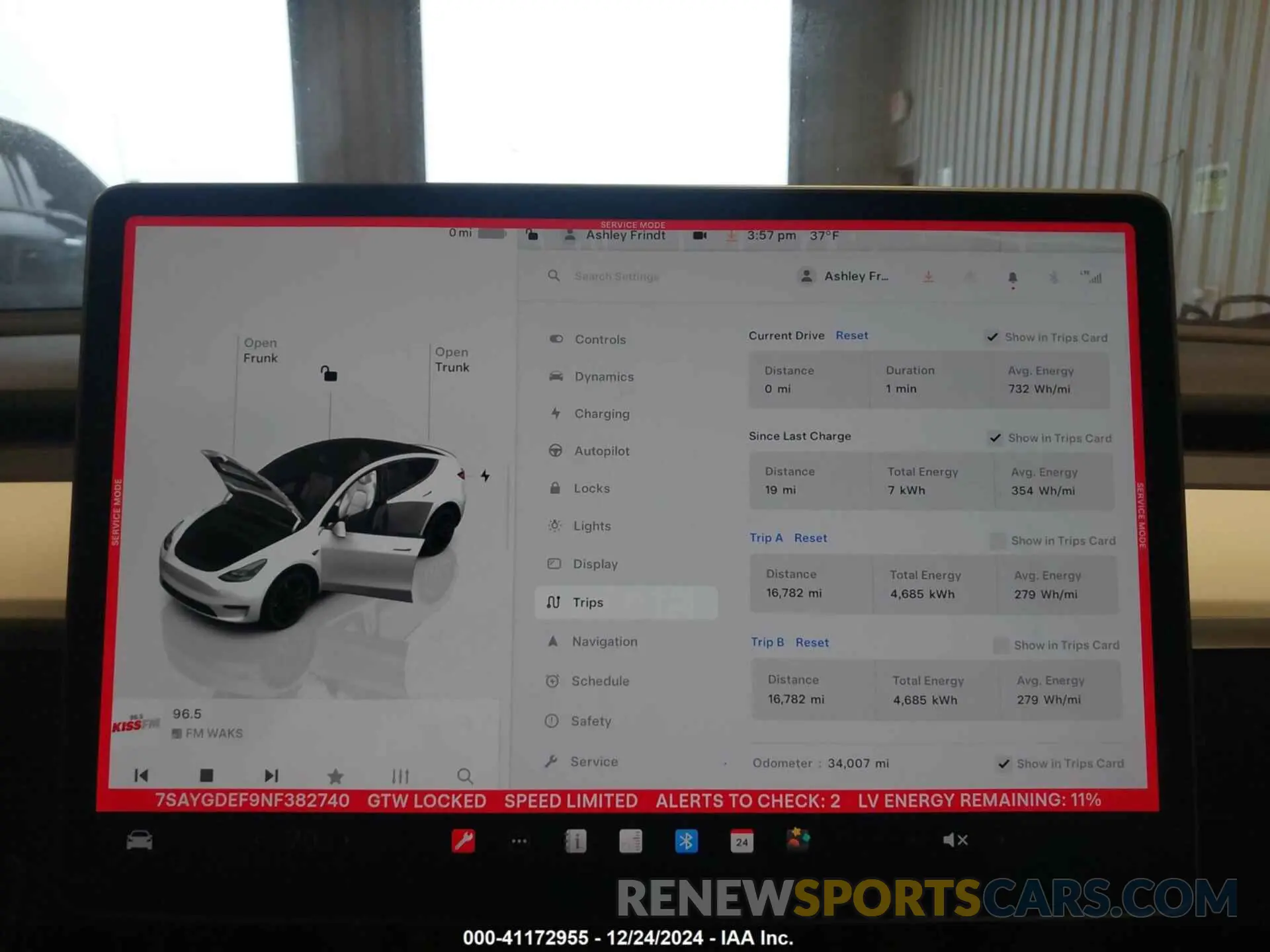The width and height of the screenshot is (1270, 952).
Task: Open the Autopilot settings menu
Action: click(589, 451)
